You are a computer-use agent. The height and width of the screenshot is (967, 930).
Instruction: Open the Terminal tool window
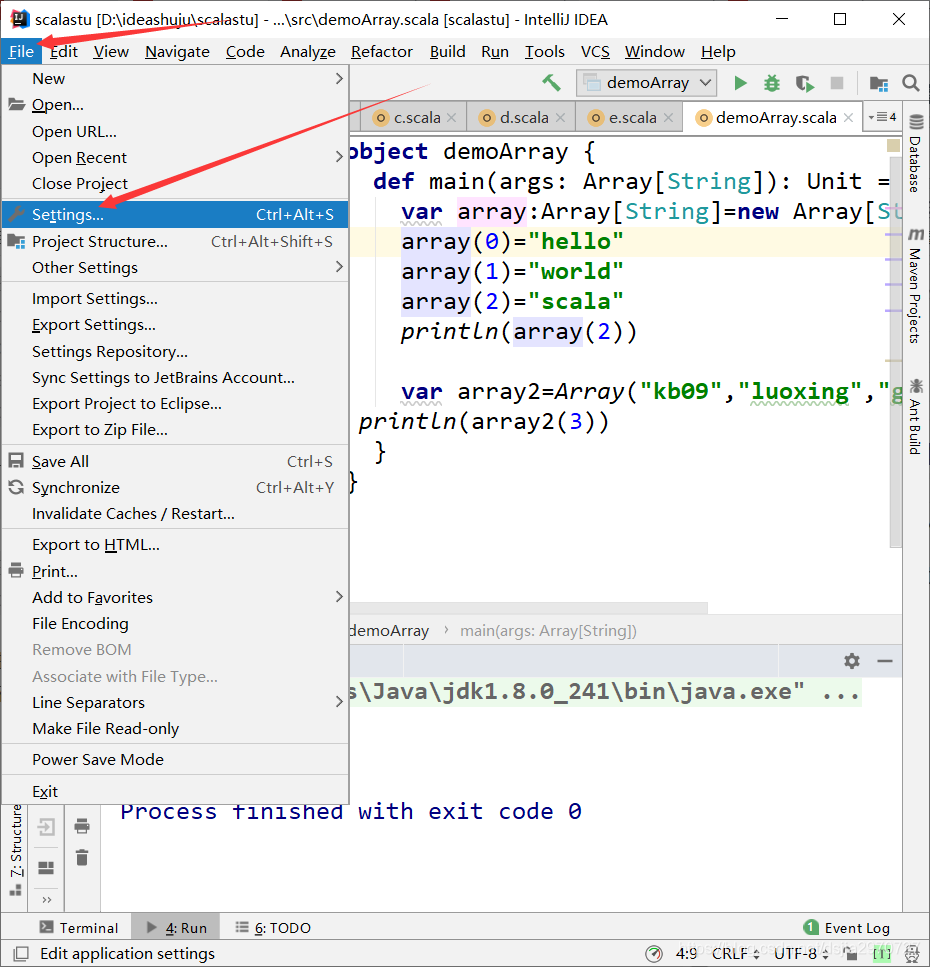(78, 928)
